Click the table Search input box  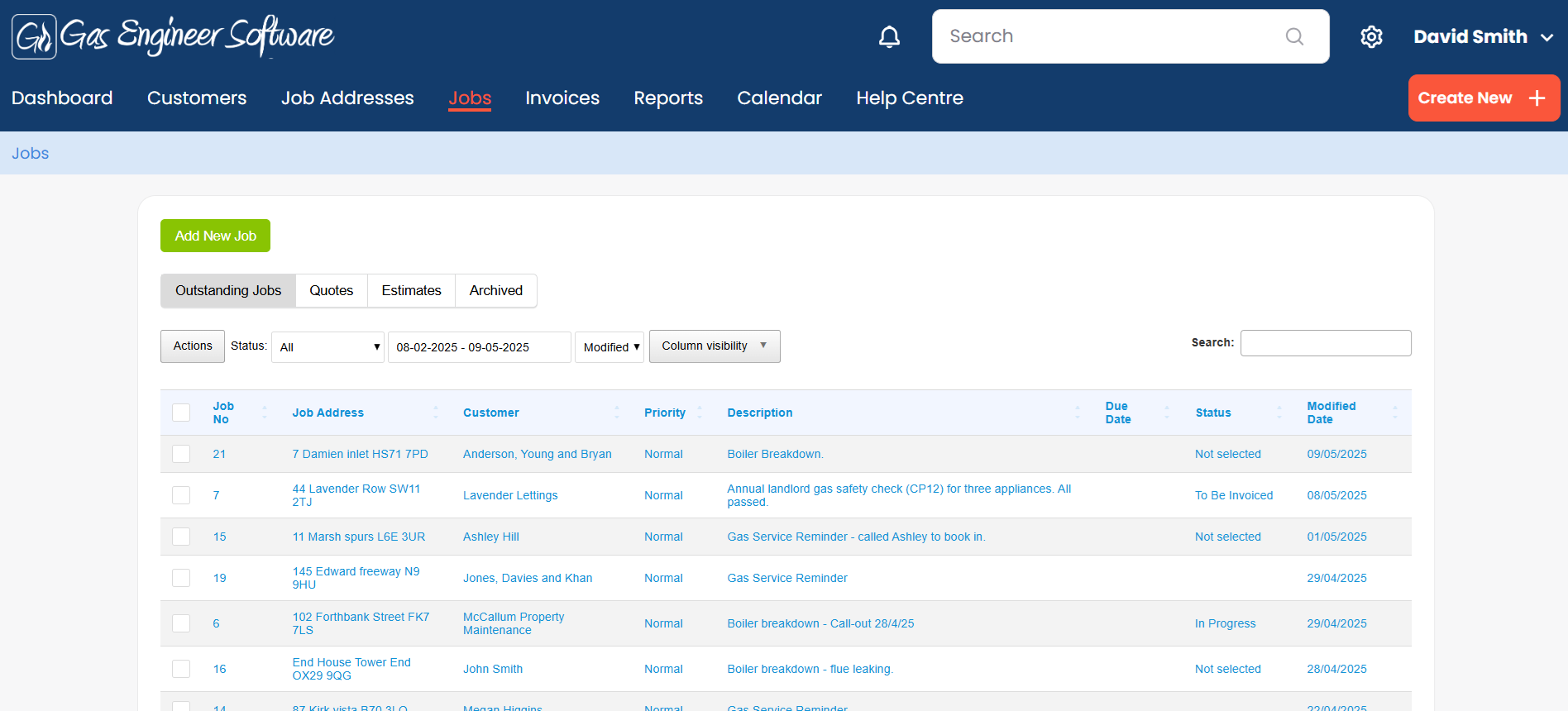pyautogui.click(x=1325, y=343)
